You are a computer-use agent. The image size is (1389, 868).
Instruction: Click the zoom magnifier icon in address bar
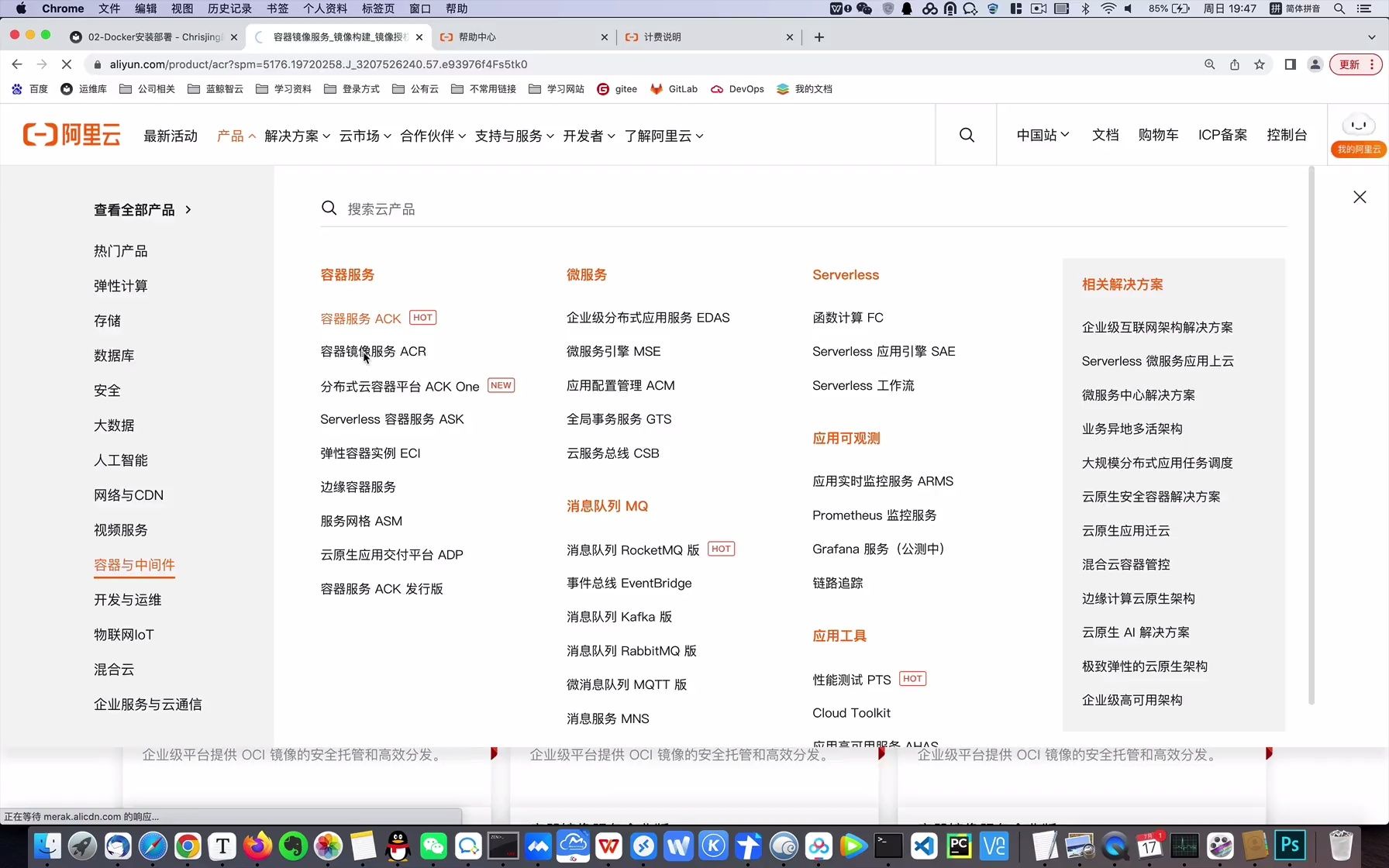[1210, 64]
